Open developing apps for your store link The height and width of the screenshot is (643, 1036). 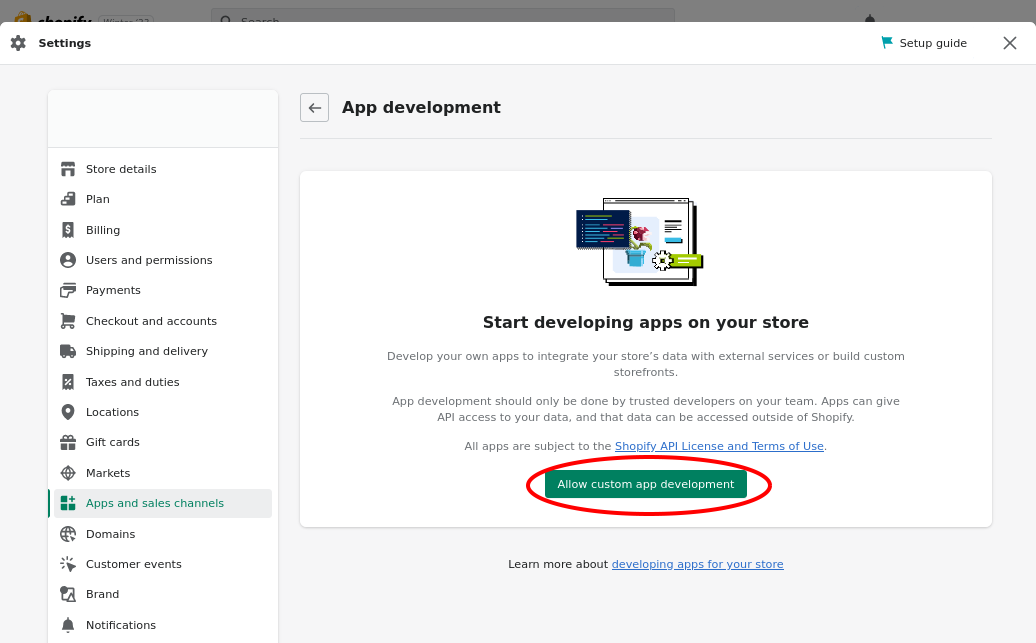[697, 564]
